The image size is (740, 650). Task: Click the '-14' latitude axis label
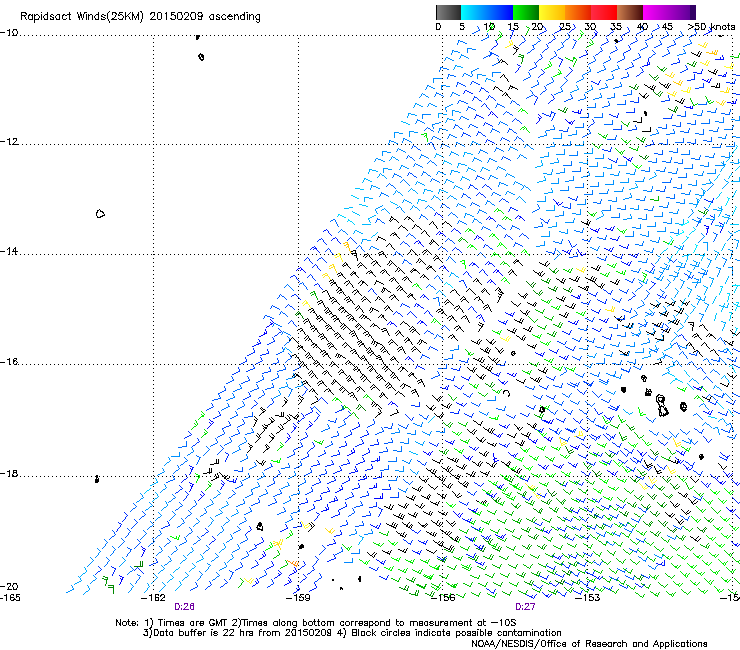[9, 251]
